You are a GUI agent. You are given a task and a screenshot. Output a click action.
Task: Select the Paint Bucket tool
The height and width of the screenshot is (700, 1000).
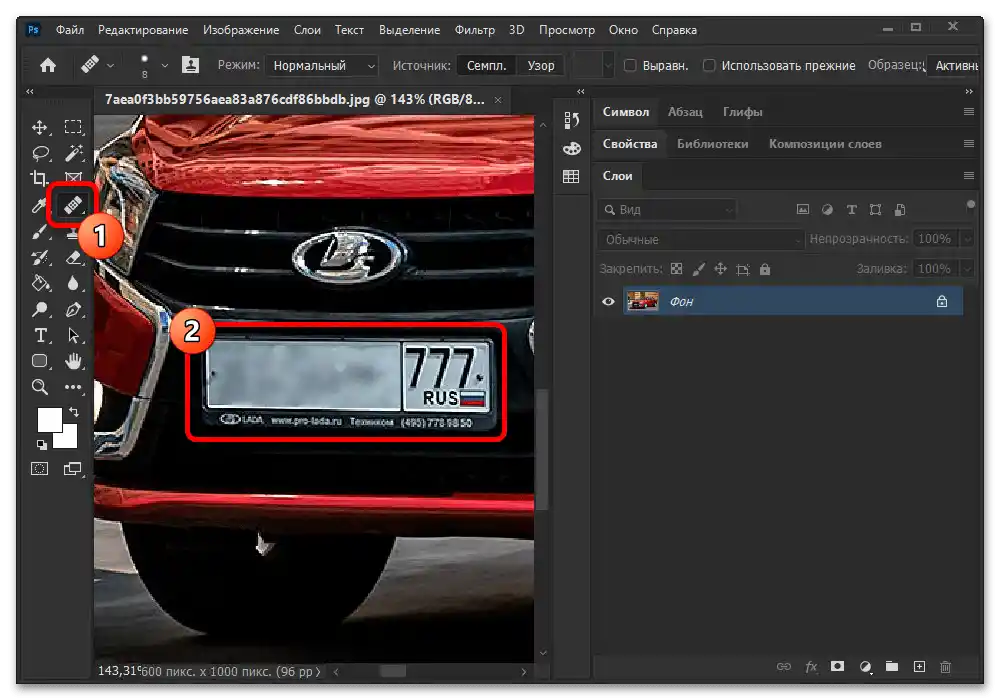(x=40, y=283)
